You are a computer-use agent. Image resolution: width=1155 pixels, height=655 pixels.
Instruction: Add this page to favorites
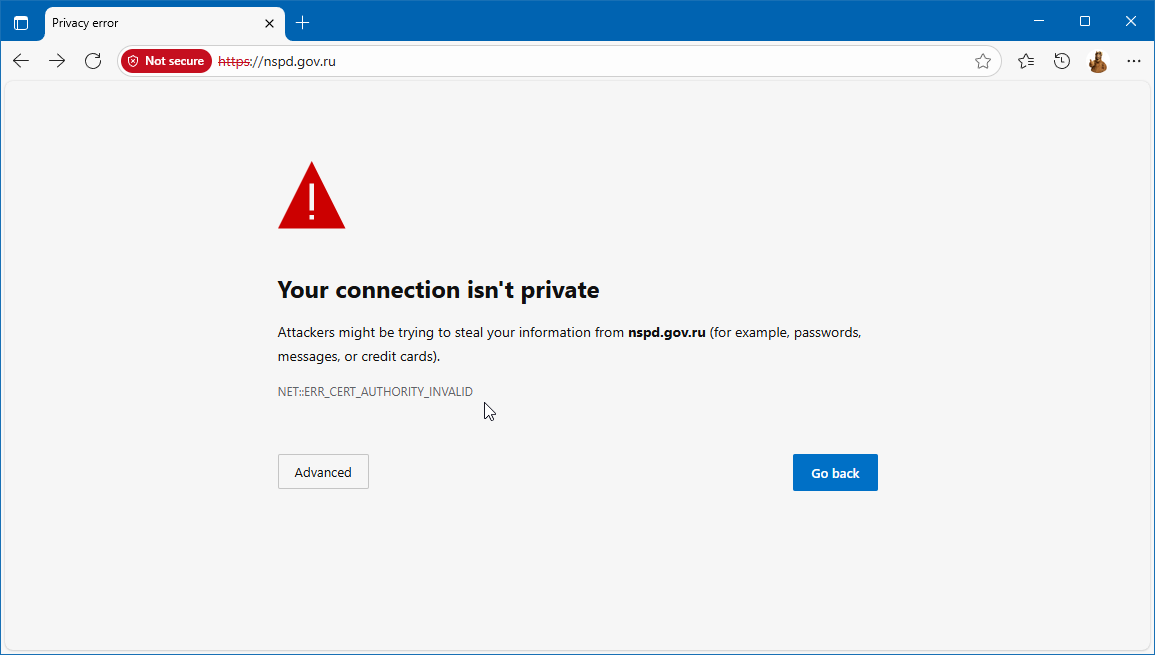[982, 61]
